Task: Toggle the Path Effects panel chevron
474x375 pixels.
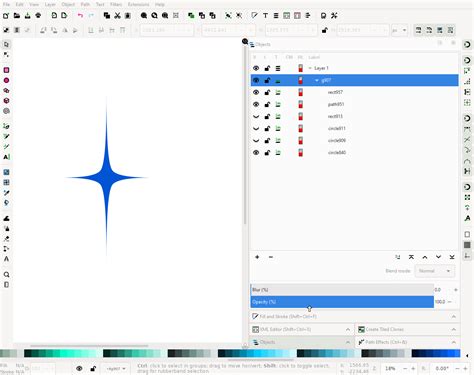Action: pos(454,342)
